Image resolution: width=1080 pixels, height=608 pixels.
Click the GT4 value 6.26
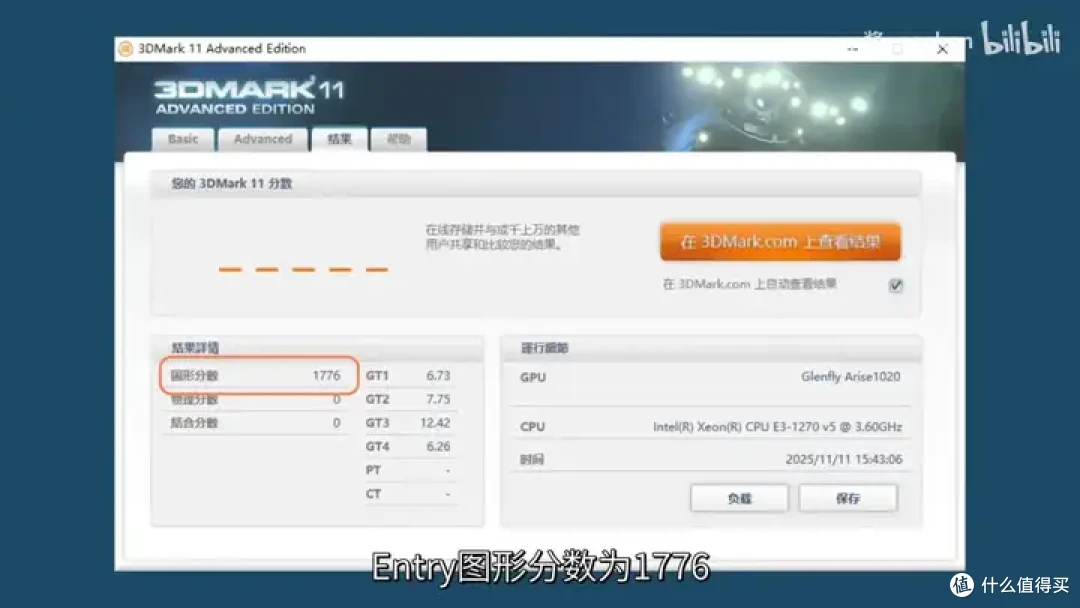[x=438, y=446]
